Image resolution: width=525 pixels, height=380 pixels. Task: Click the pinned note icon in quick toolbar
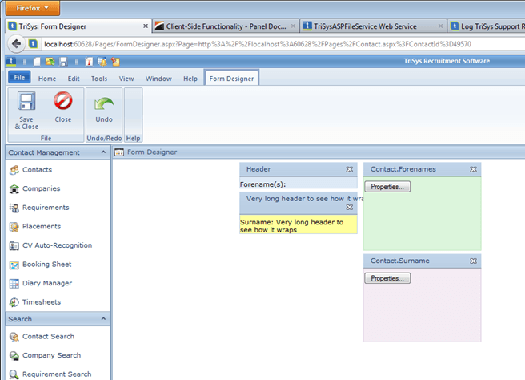pyautogui.click(x=115, y=62)
